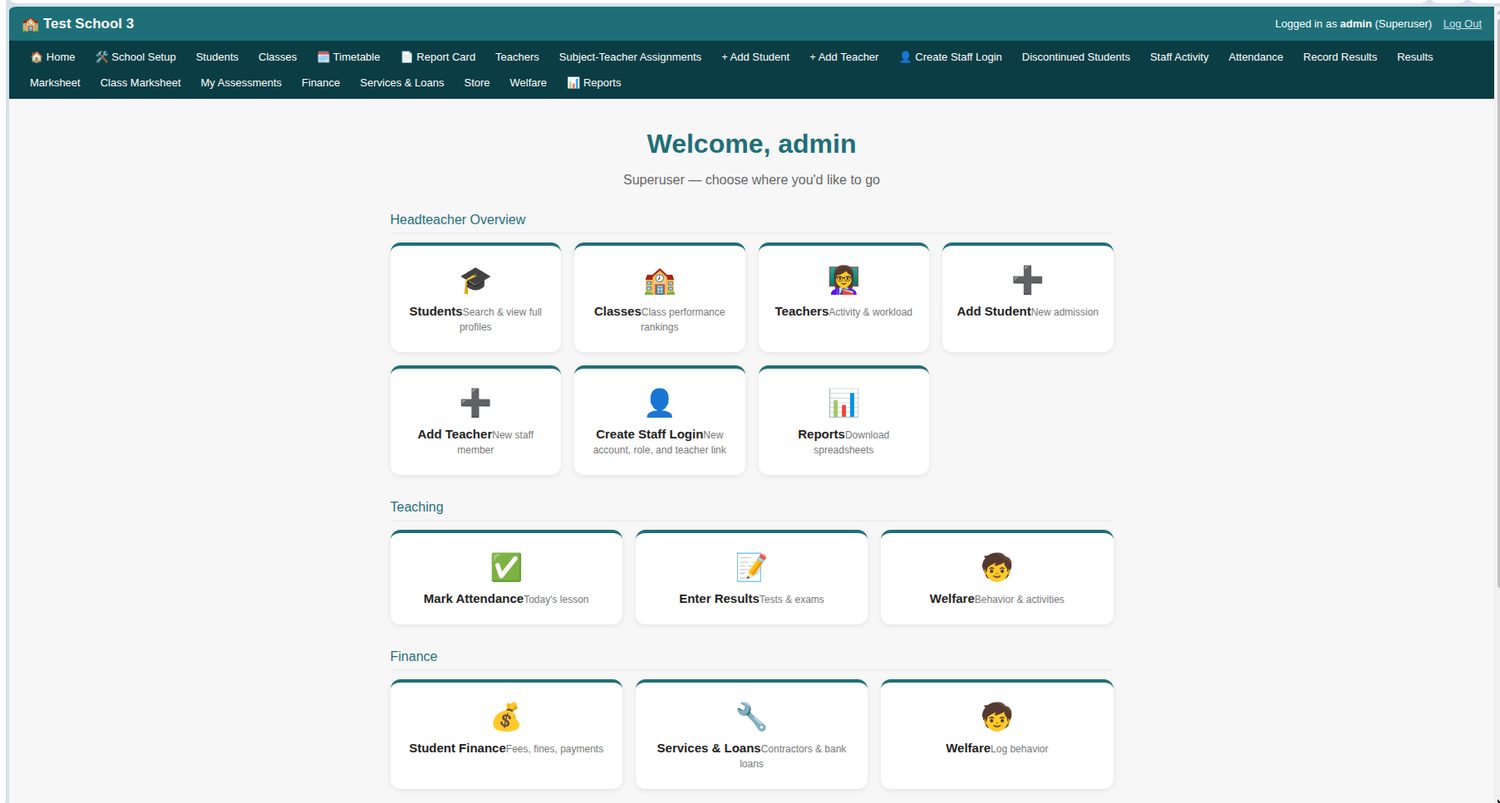
Task: Click the Students card title text
Action: (x=436, y=311)
